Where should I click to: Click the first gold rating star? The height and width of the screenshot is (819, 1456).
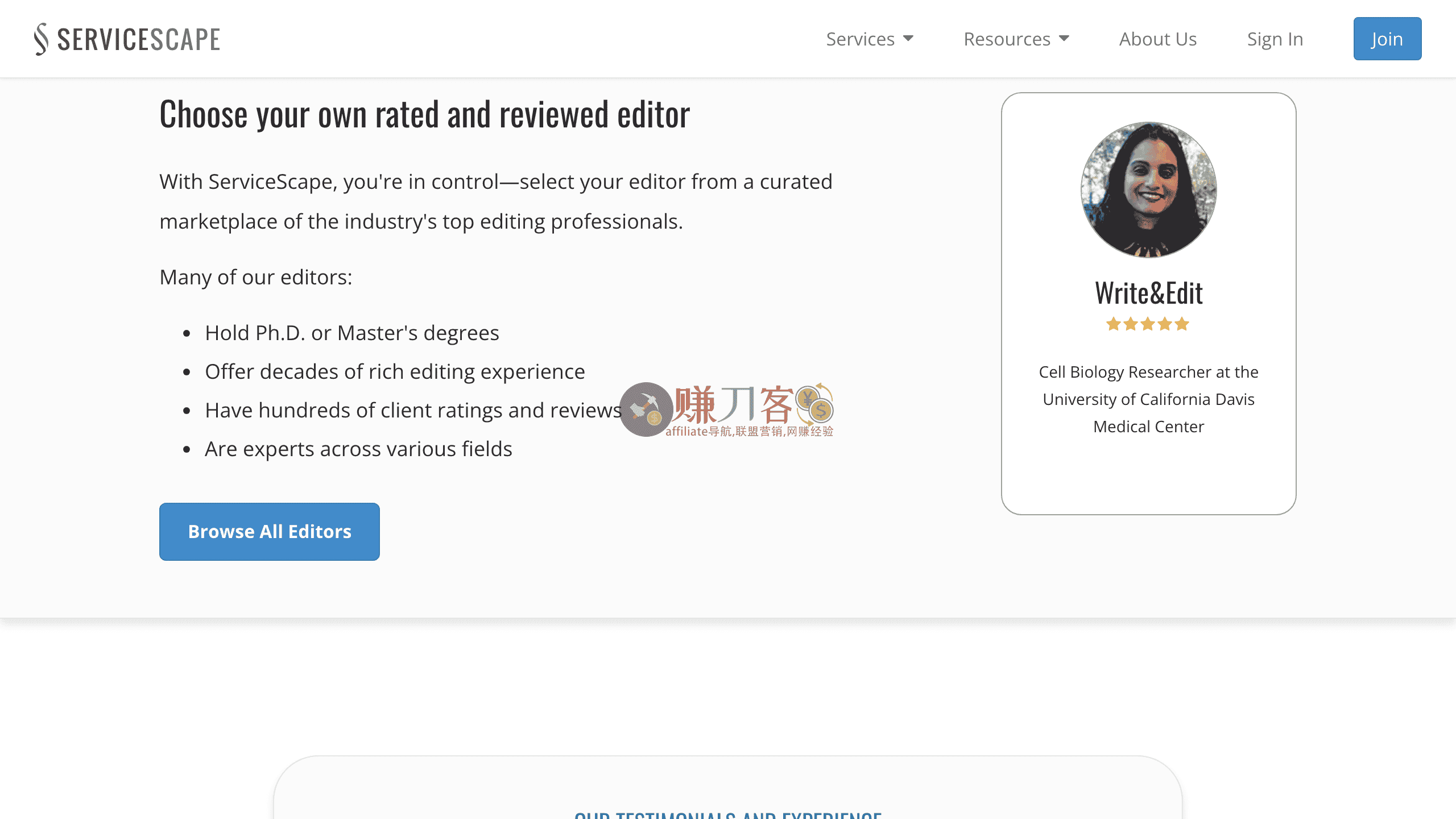tap(1114, 324)
